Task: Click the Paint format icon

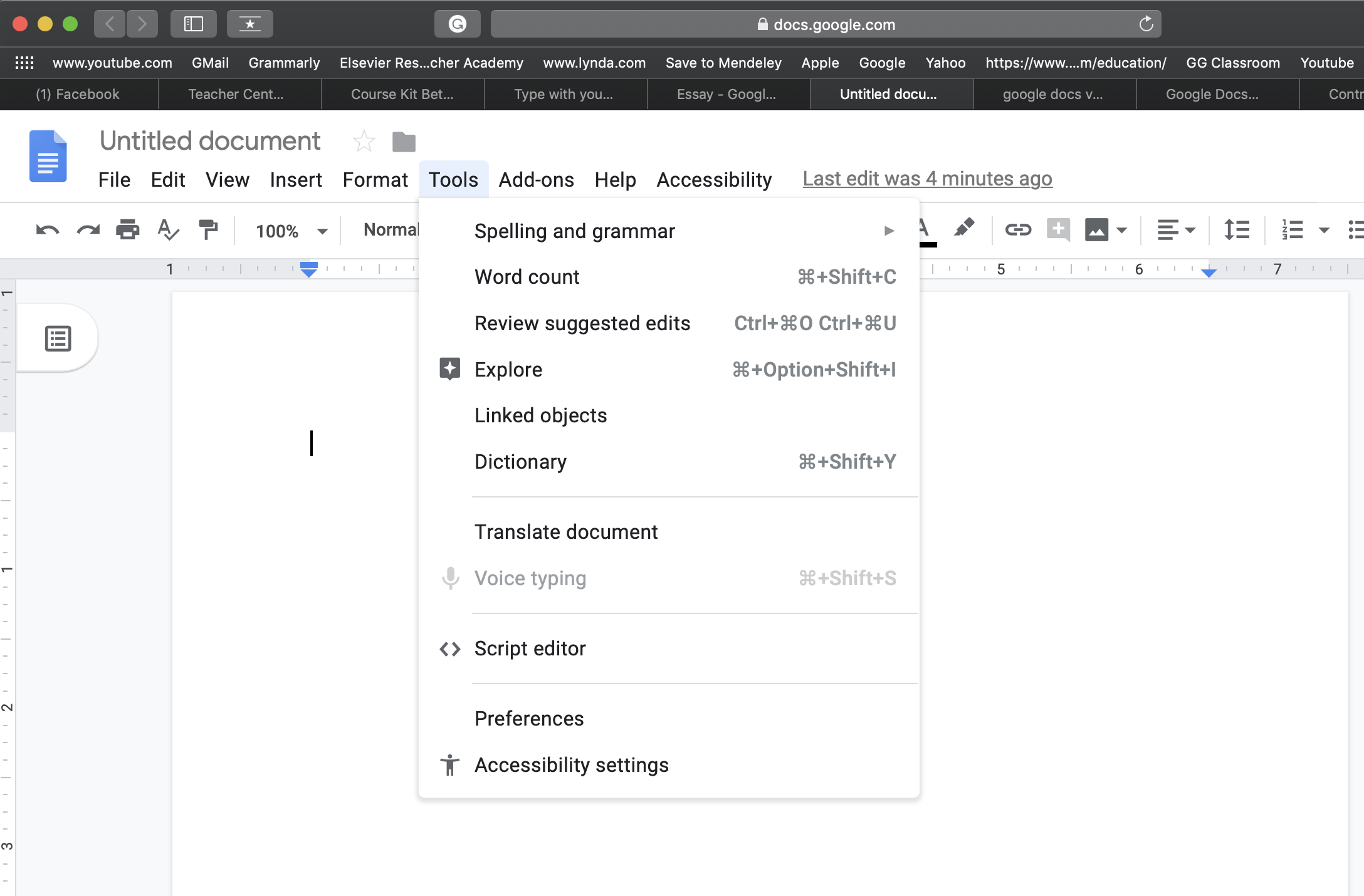Action: click(x=207, y=230)
